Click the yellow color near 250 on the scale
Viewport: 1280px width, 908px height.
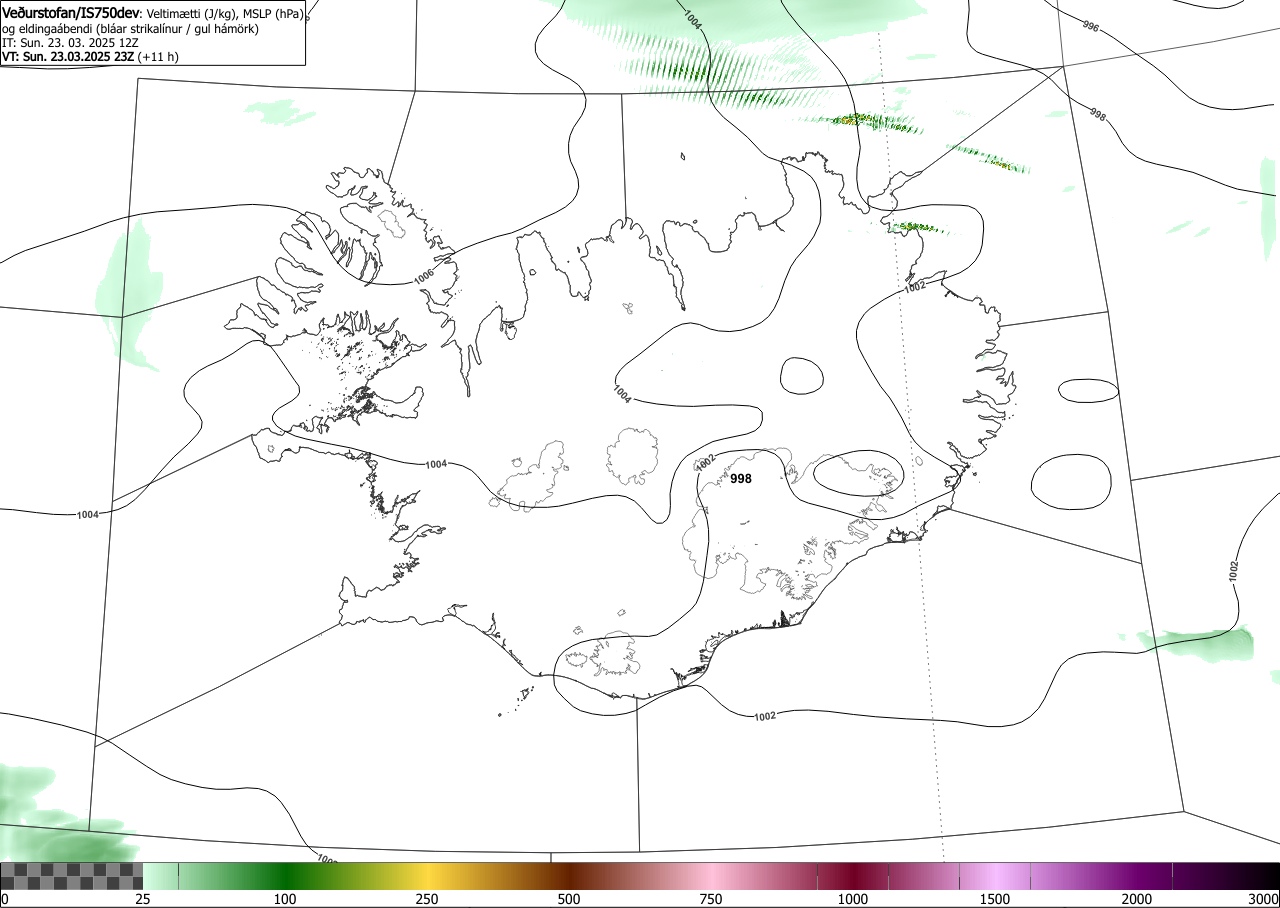(427, 876)
